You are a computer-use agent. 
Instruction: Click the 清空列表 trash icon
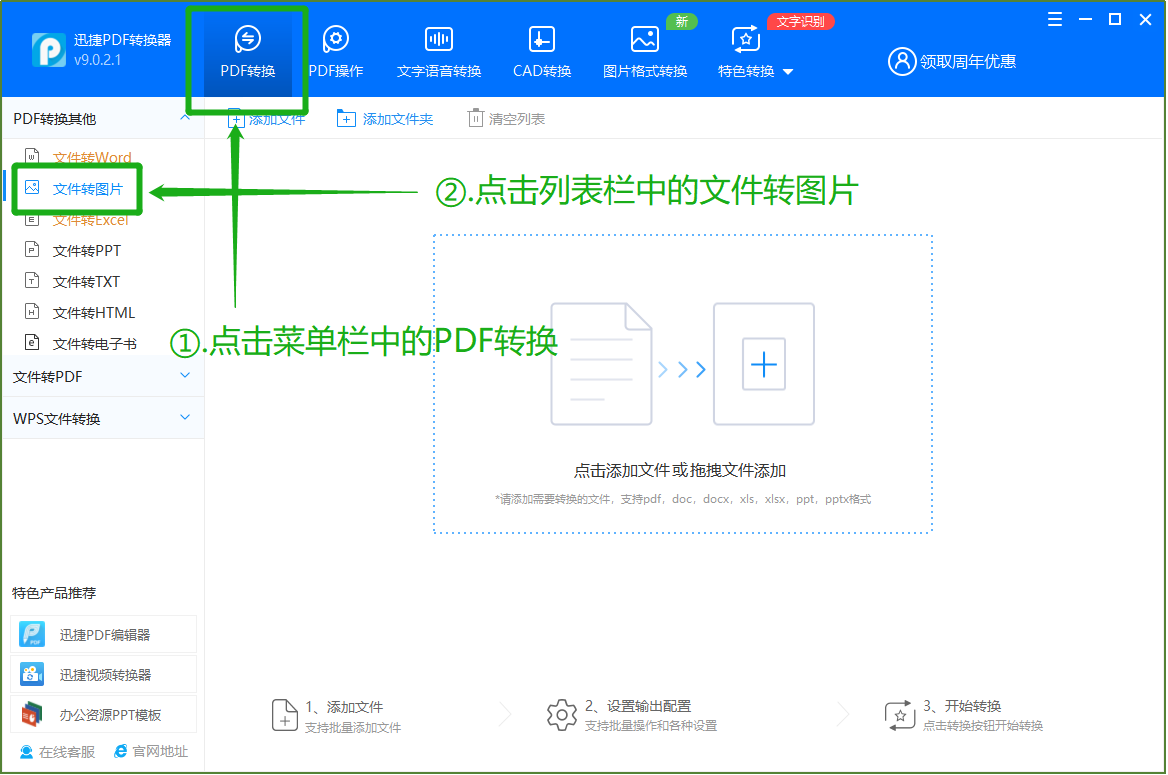474,118
